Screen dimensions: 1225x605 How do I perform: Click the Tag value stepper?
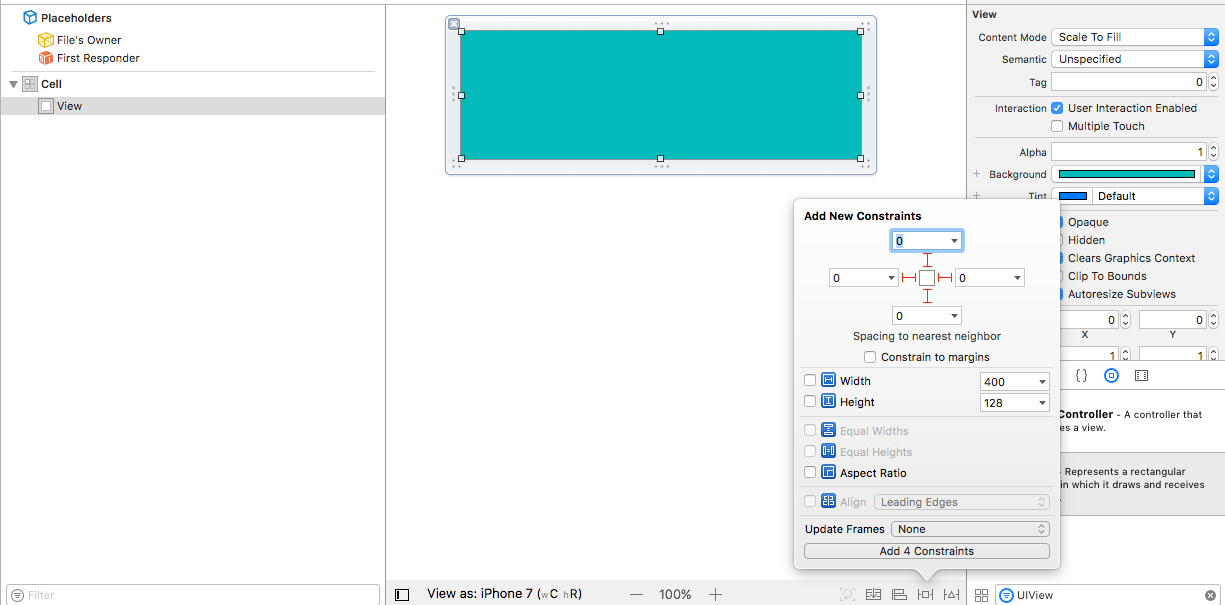coord(1213,82)
